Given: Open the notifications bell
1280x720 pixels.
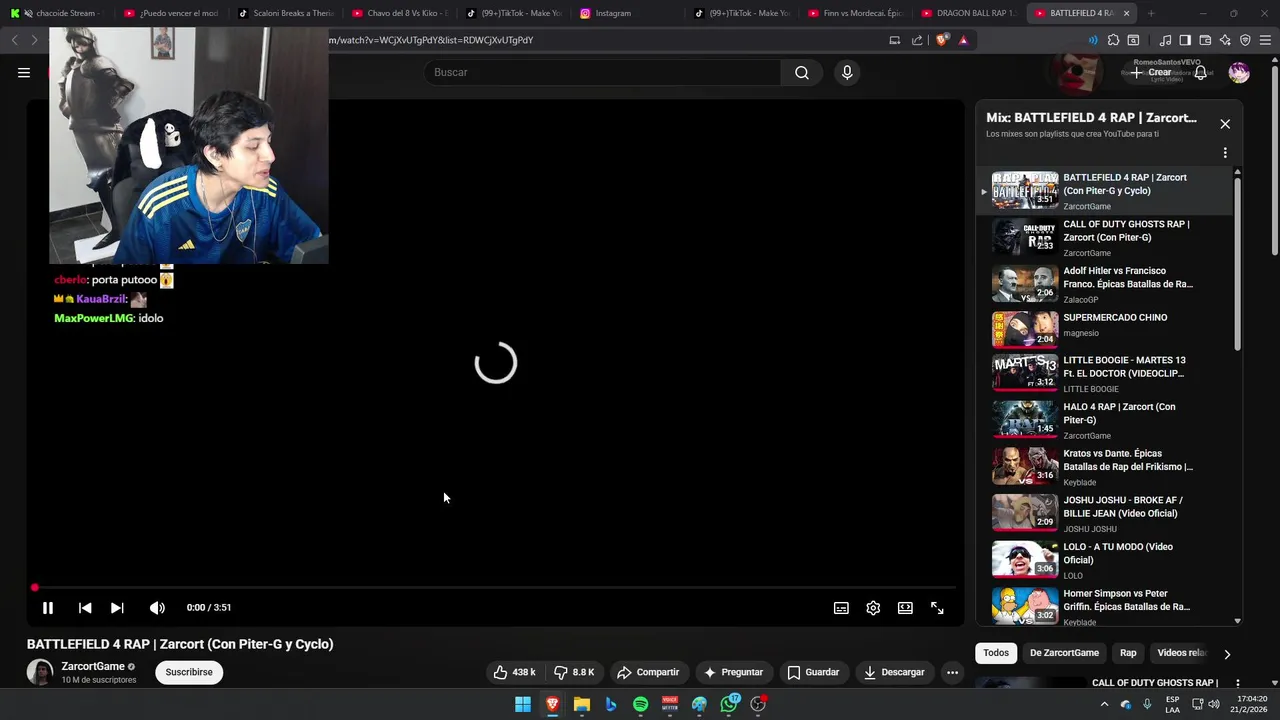Looking at the screenshot, I should coord(1201,72).
